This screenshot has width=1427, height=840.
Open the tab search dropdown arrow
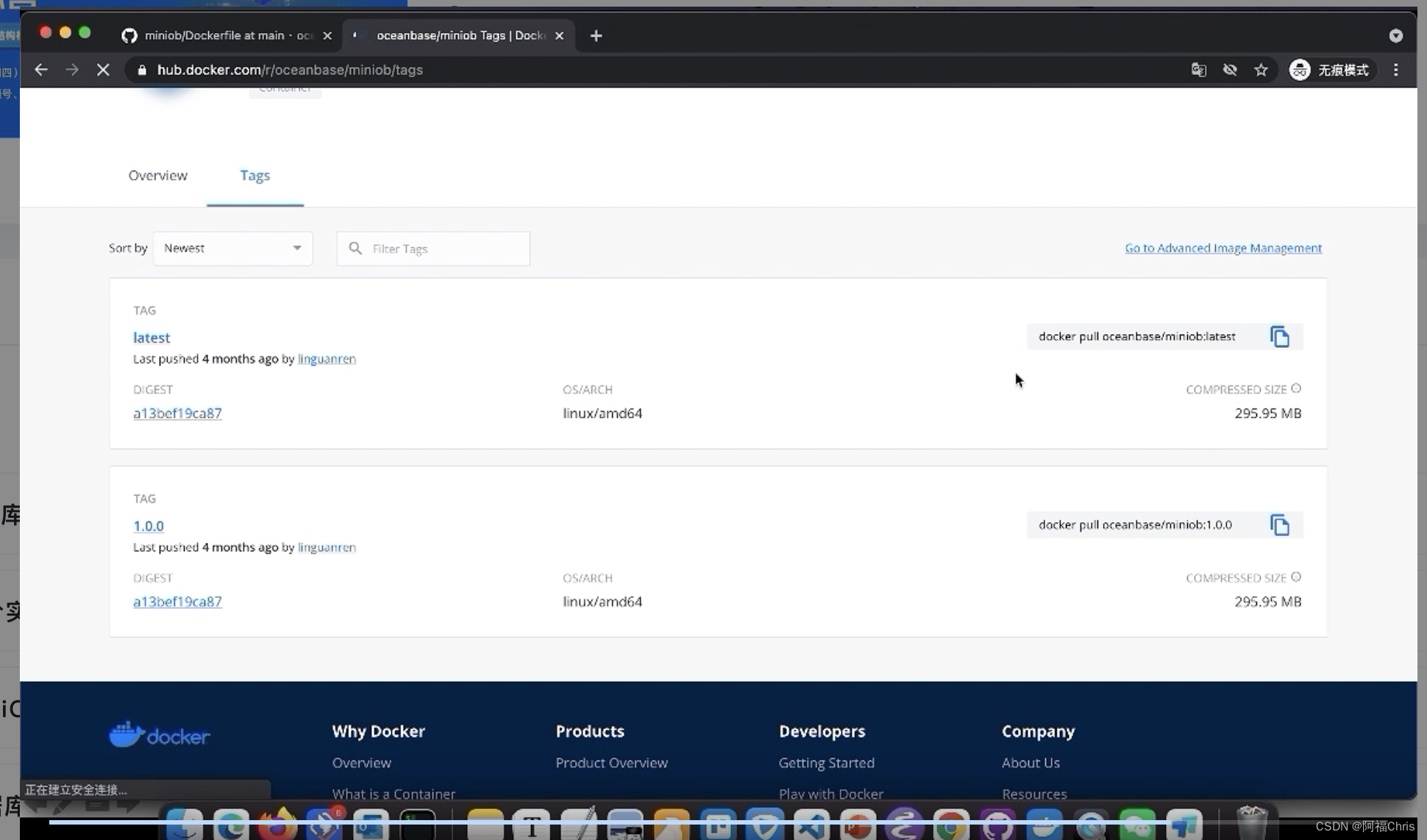tap(1395, 35)
